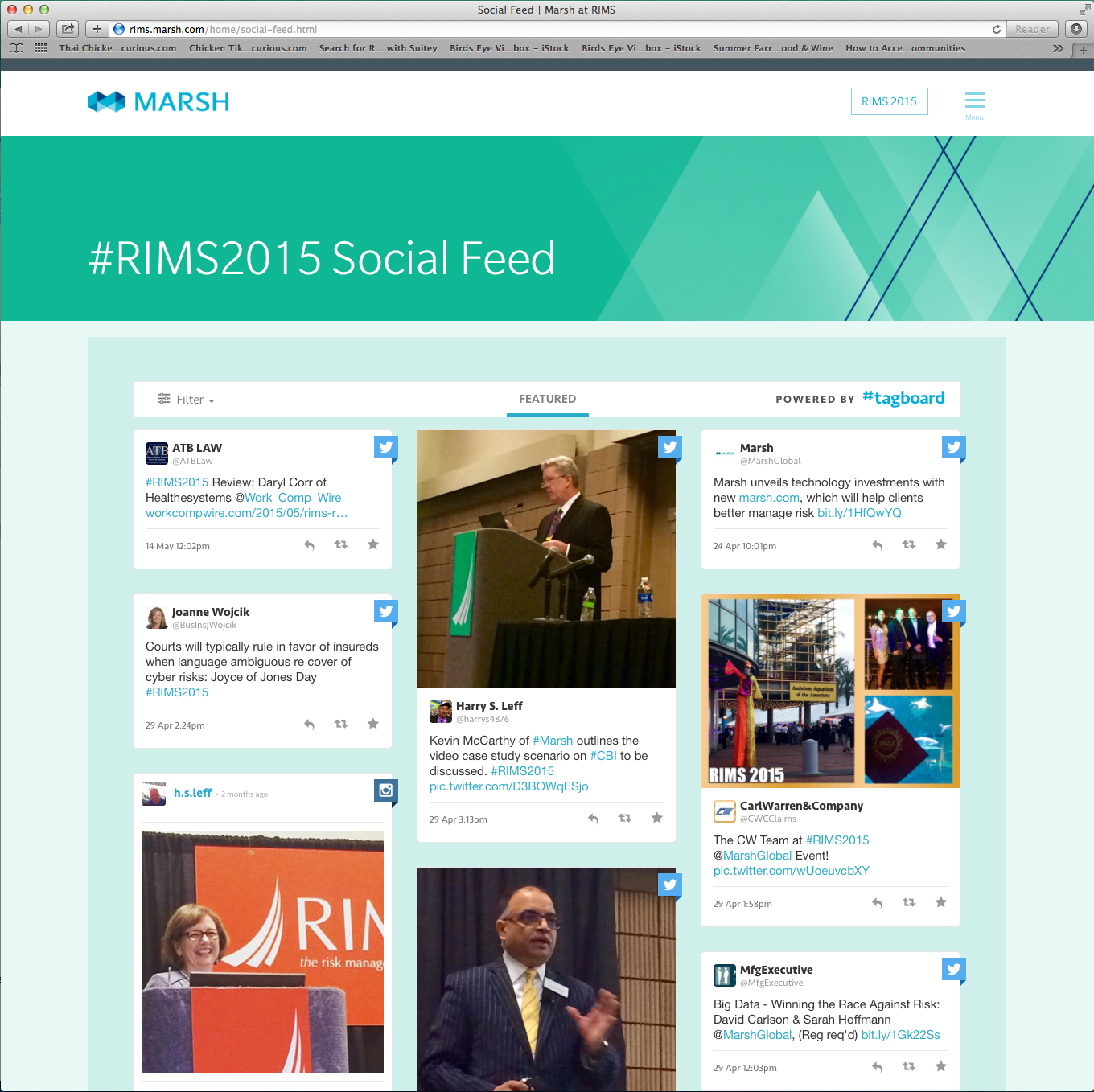View photo of speaker at podium
The height and width of the screenshot is (1092, 1094).
point(546,559)
